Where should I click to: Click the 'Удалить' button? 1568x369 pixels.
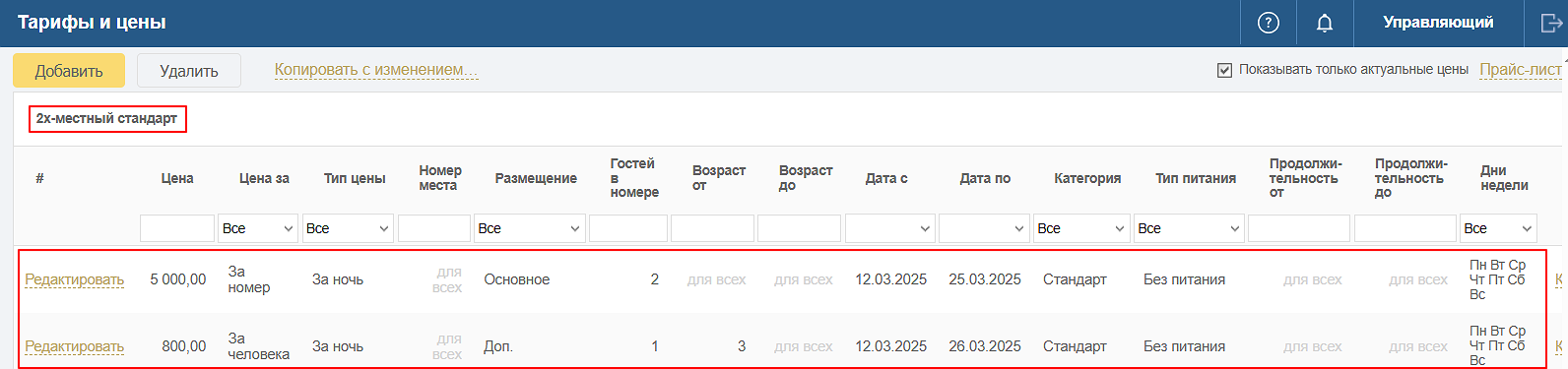pos(189,71)
